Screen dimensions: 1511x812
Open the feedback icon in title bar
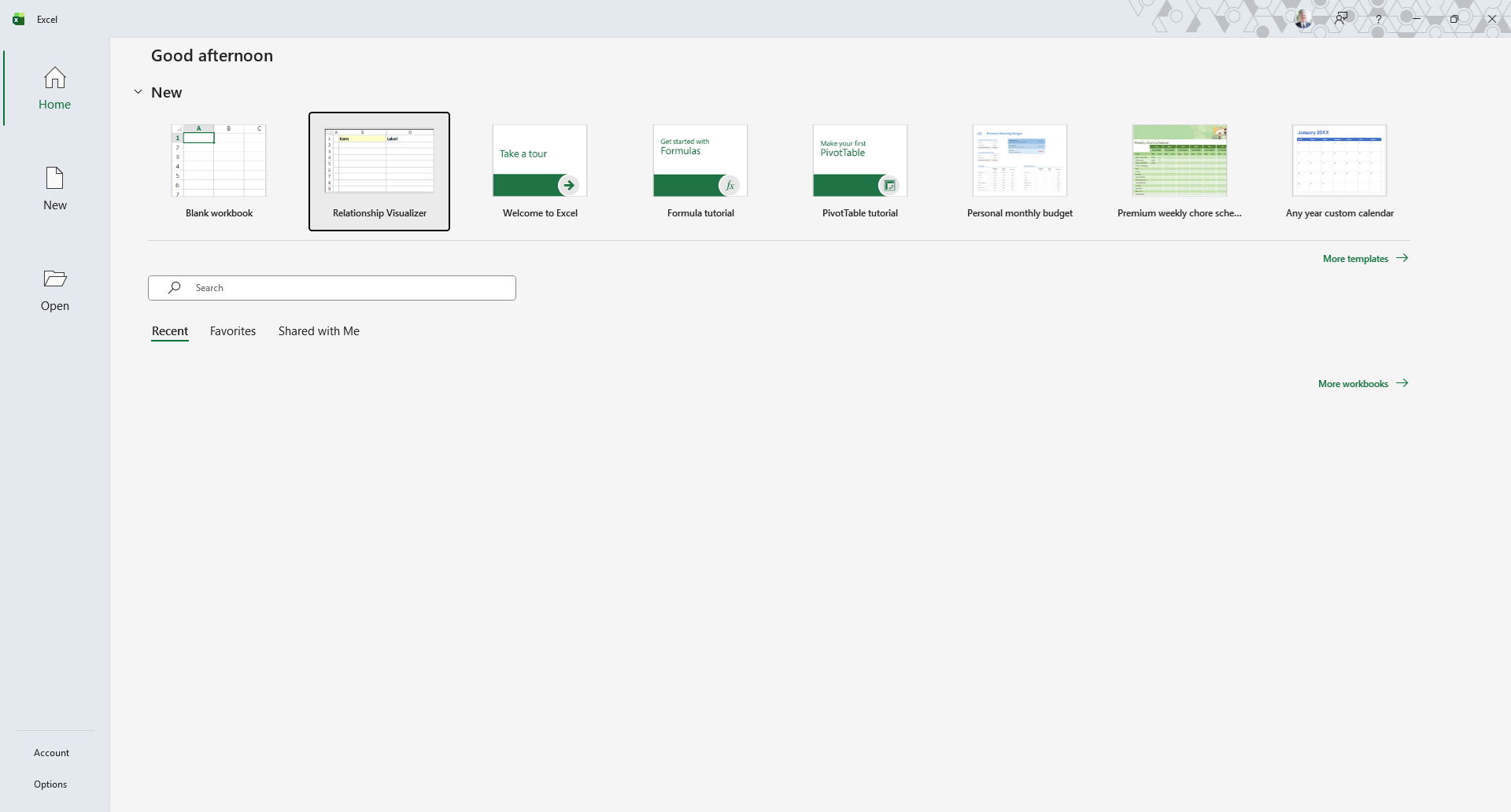[x=1341, y=19]
